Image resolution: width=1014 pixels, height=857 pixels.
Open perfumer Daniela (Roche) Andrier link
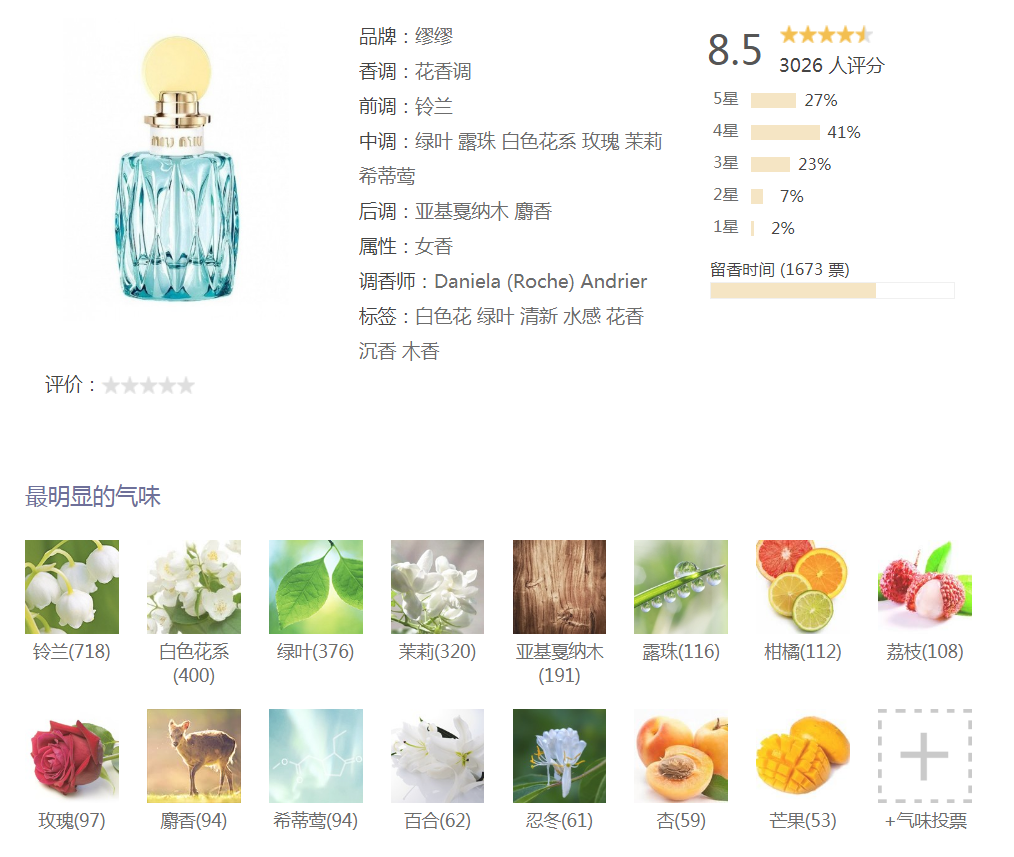click(x=541, y=281)
